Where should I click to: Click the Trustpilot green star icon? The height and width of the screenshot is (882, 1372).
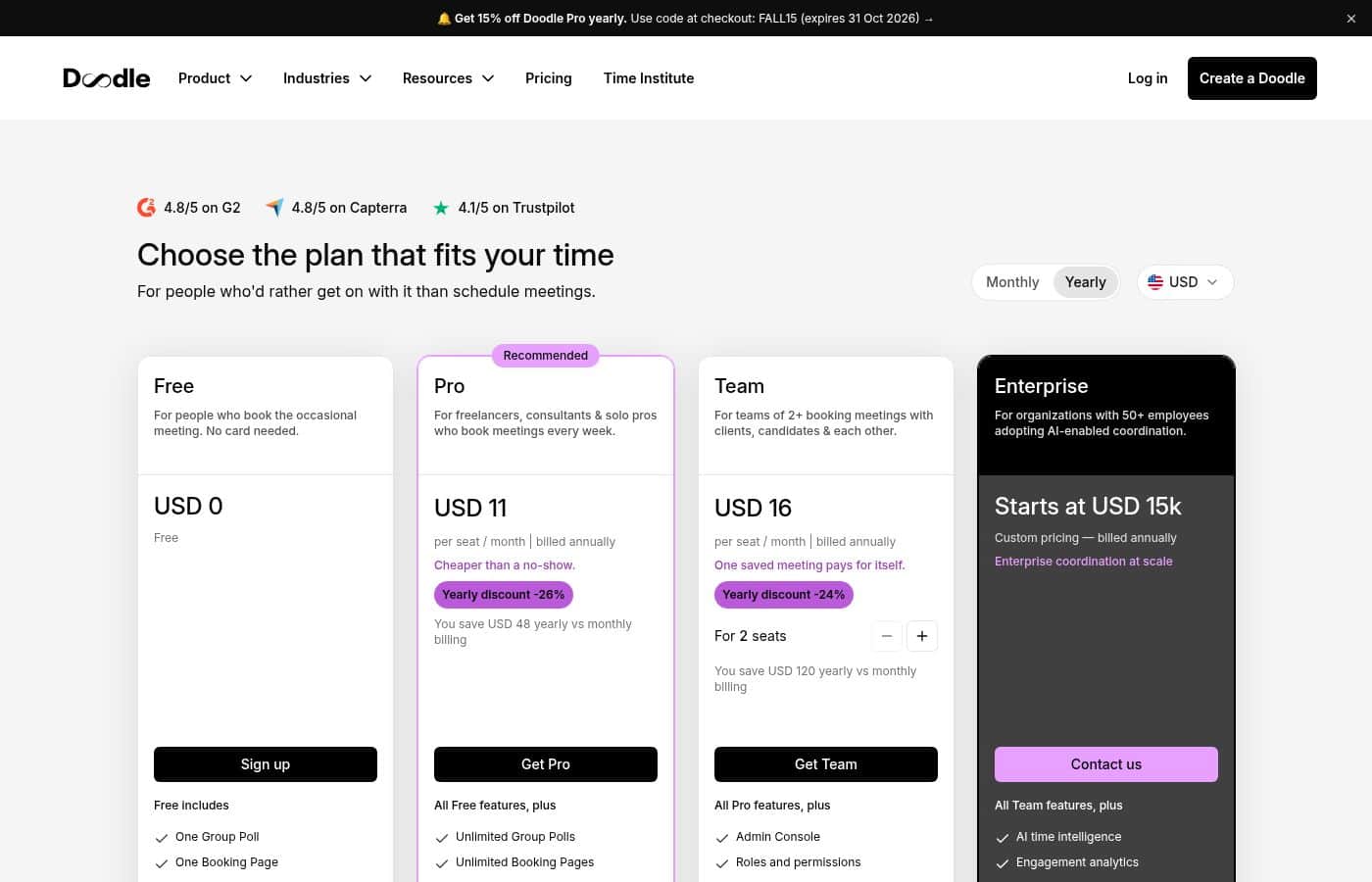(441, 208)
